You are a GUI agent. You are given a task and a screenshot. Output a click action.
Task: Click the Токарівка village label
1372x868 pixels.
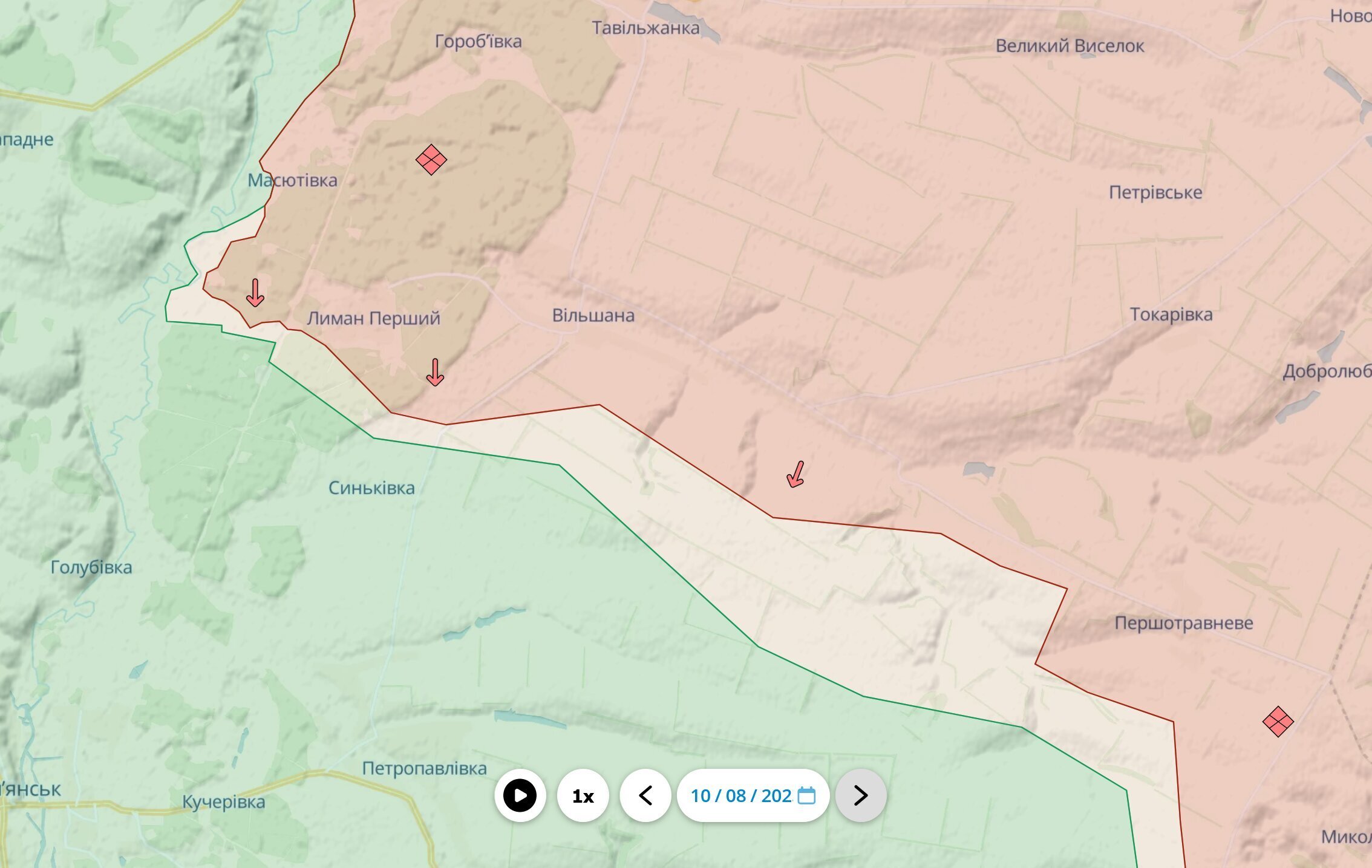coord(1171,315)
